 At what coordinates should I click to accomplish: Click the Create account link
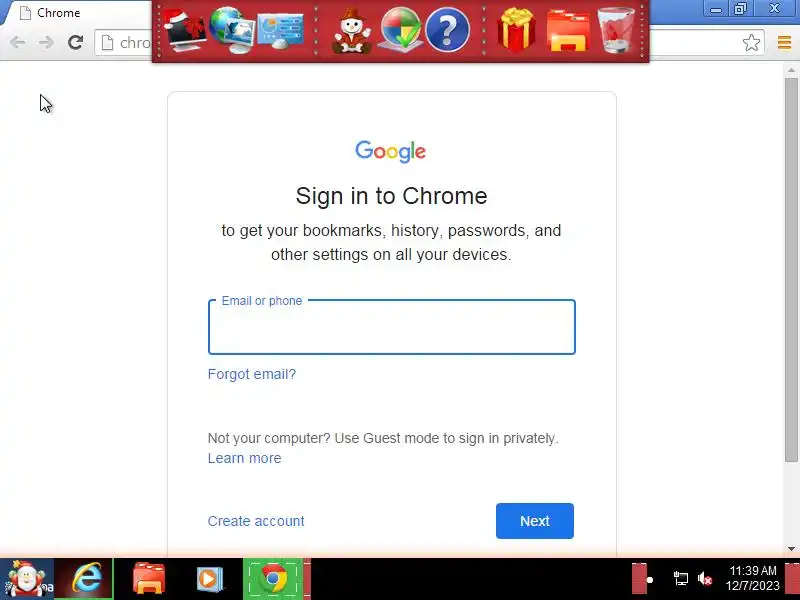tap(256, 521)
